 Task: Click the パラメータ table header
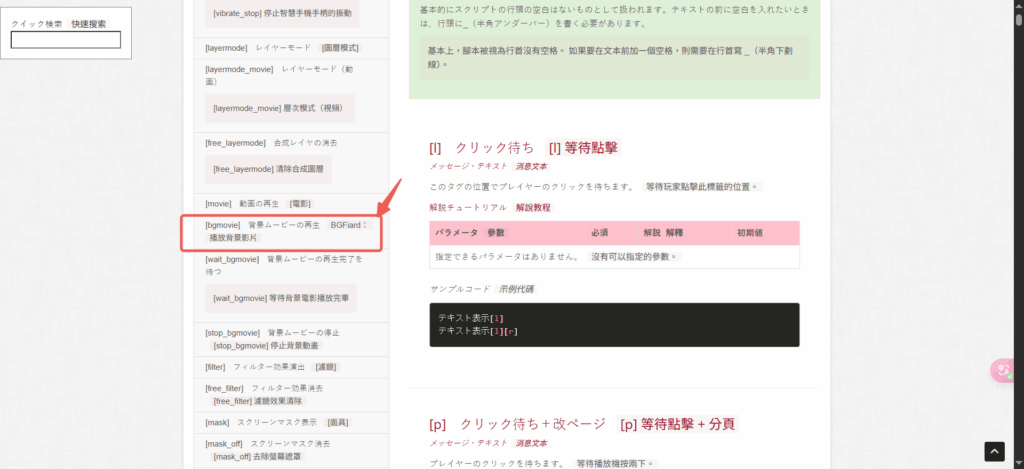[508, 233]
